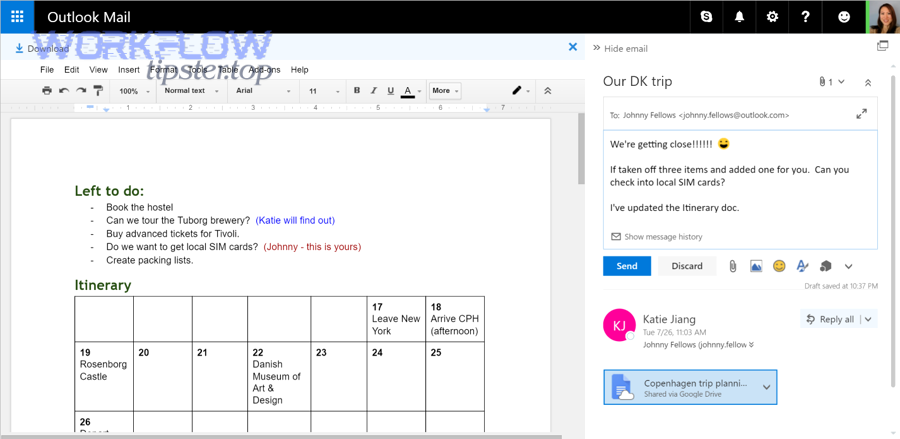Open the account profile photo

(x=883, y=17)
